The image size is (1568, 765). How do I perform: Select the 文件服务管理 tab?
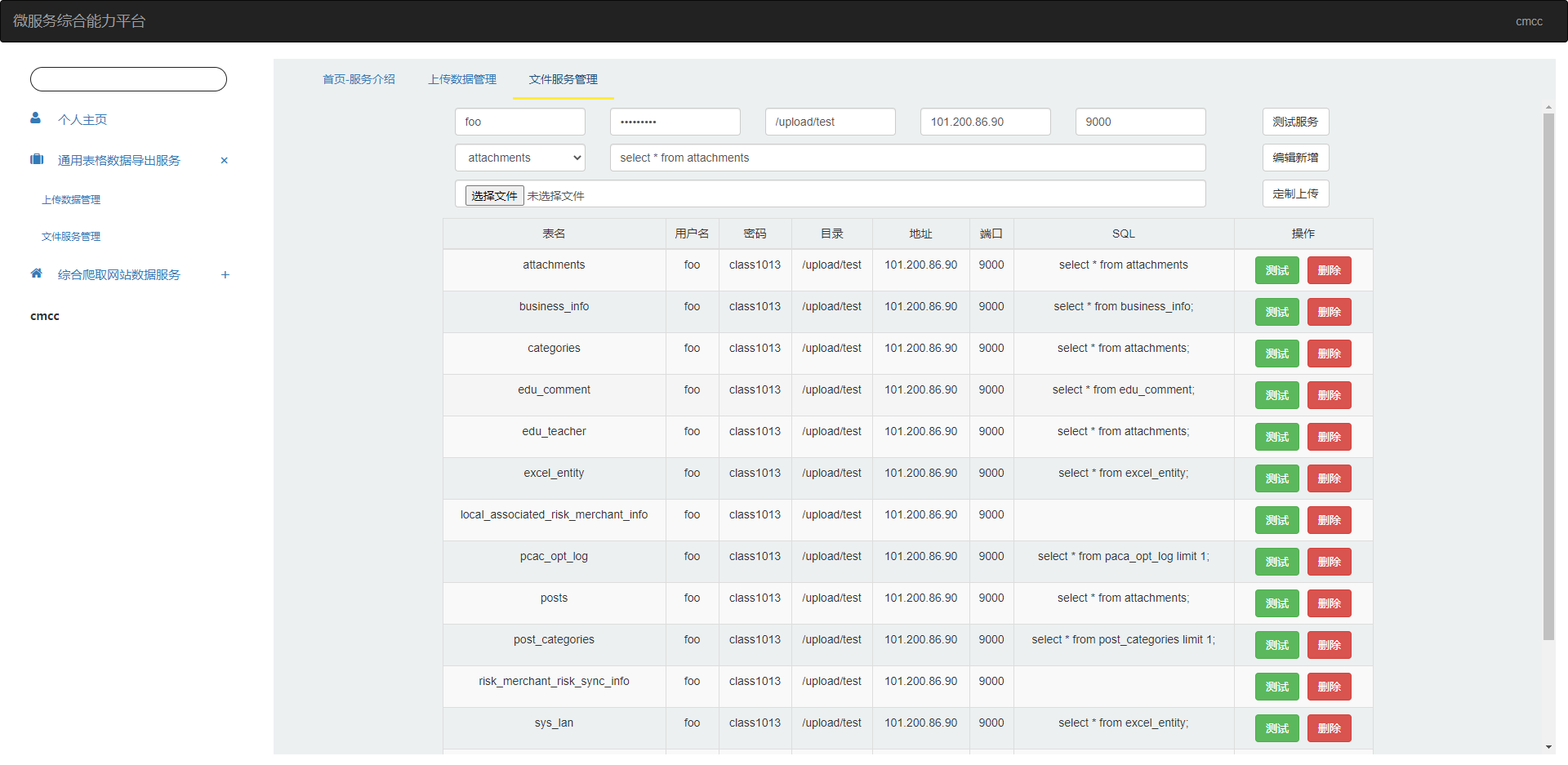(563, 79)
